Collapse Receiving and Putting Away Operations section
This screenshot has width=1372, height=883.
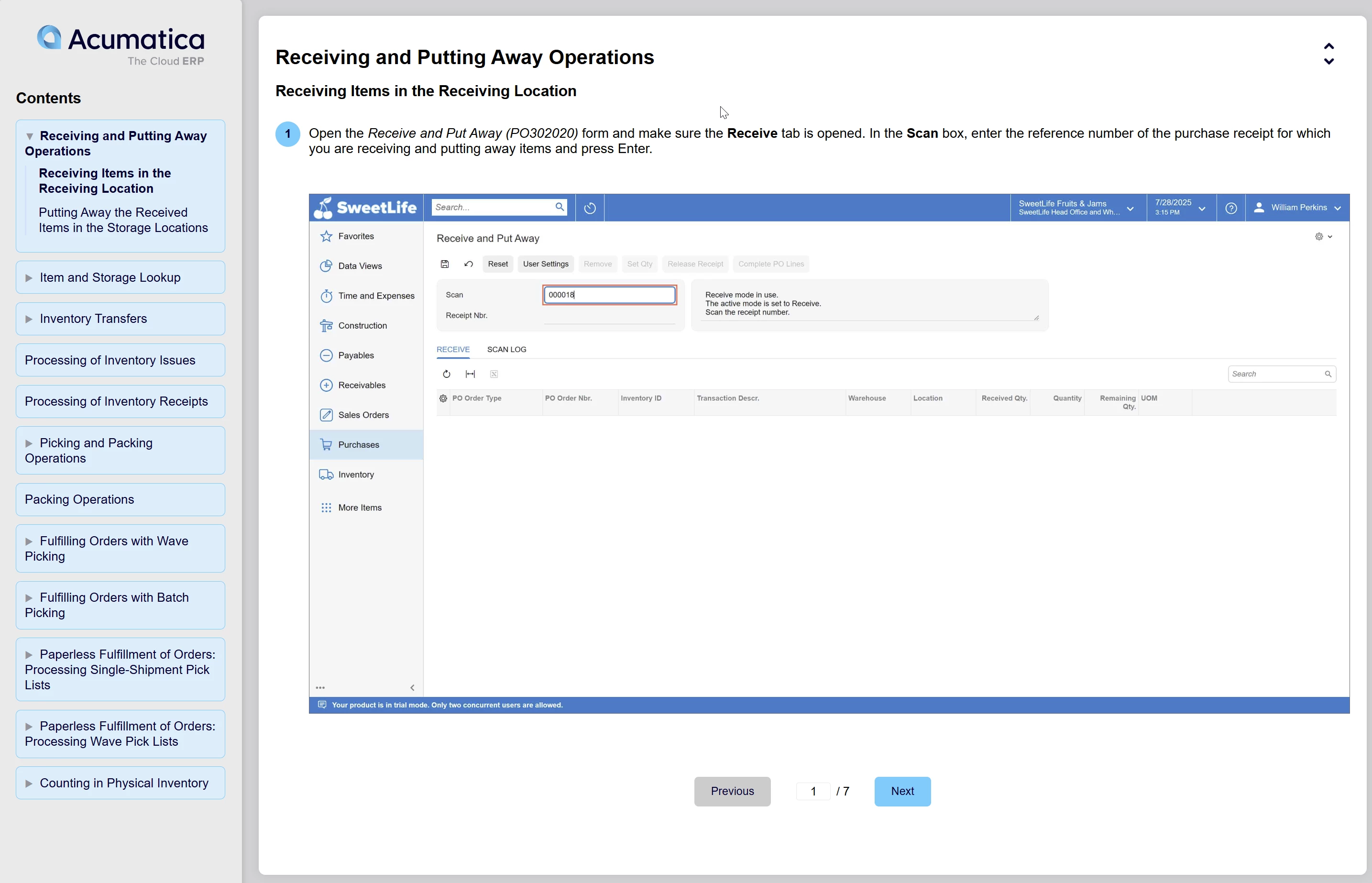[30, 136]
